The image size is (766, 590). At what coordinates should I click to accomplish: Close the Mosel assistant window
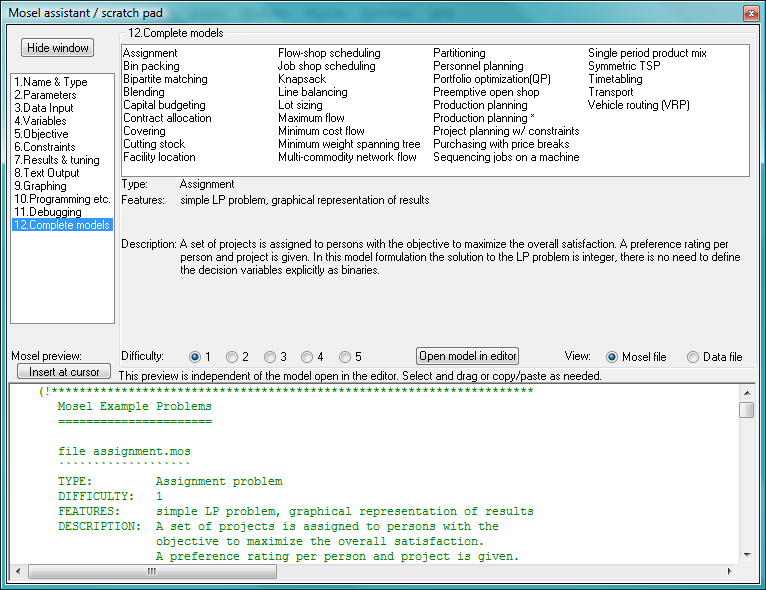(749, 12)
